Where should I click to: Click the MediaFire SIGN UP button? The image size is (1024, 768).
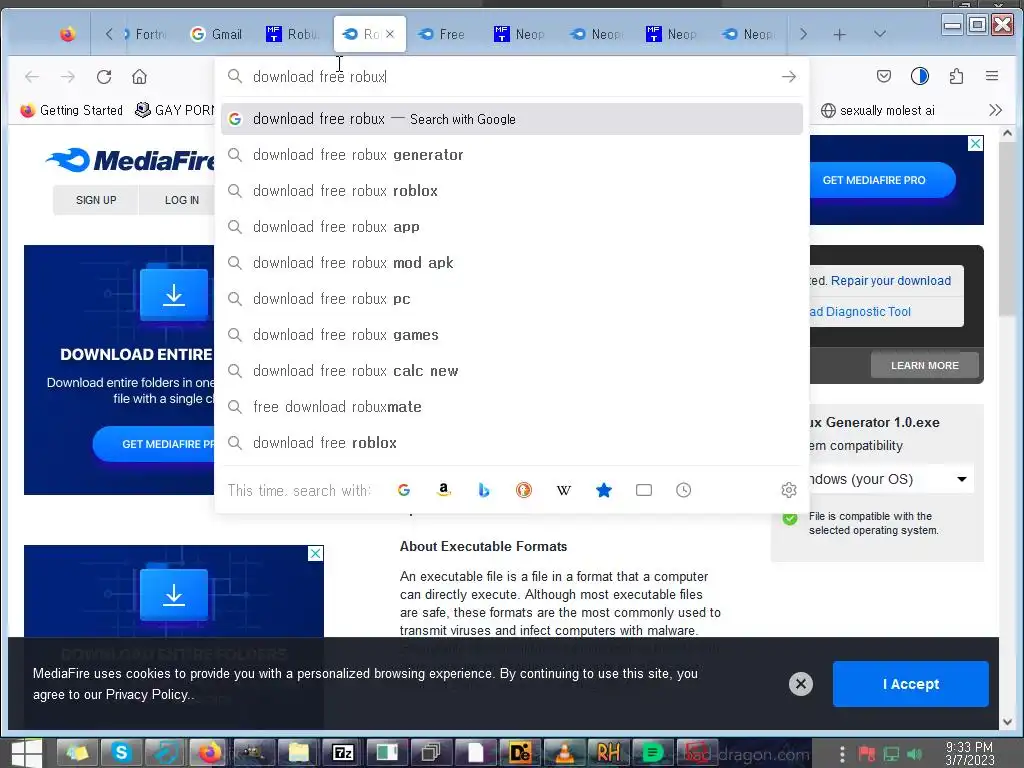coord(96,200)
